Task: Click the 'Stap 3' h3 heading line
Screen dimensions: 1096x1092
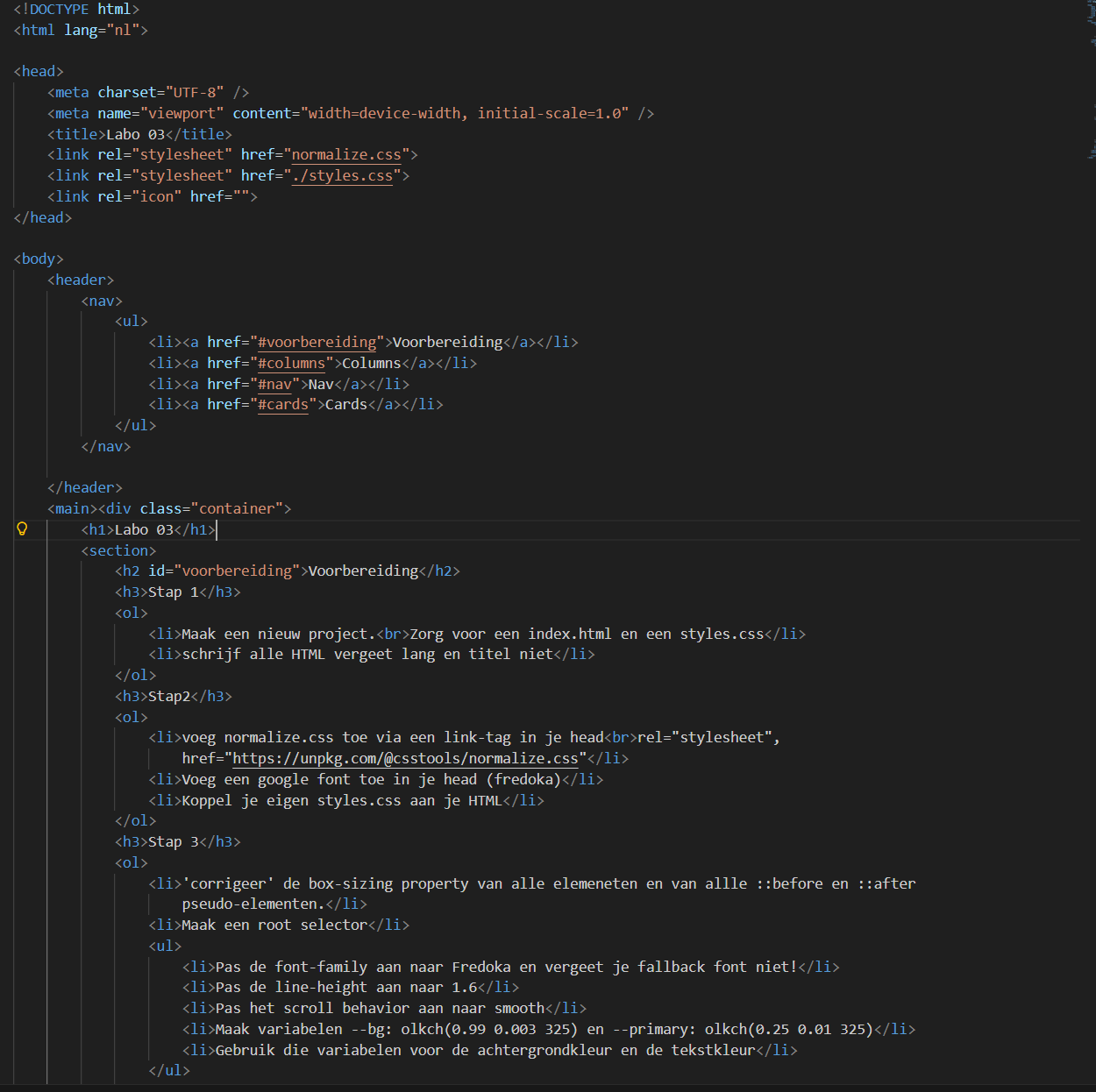Action: pyautogui.click(x=178, y=842)
